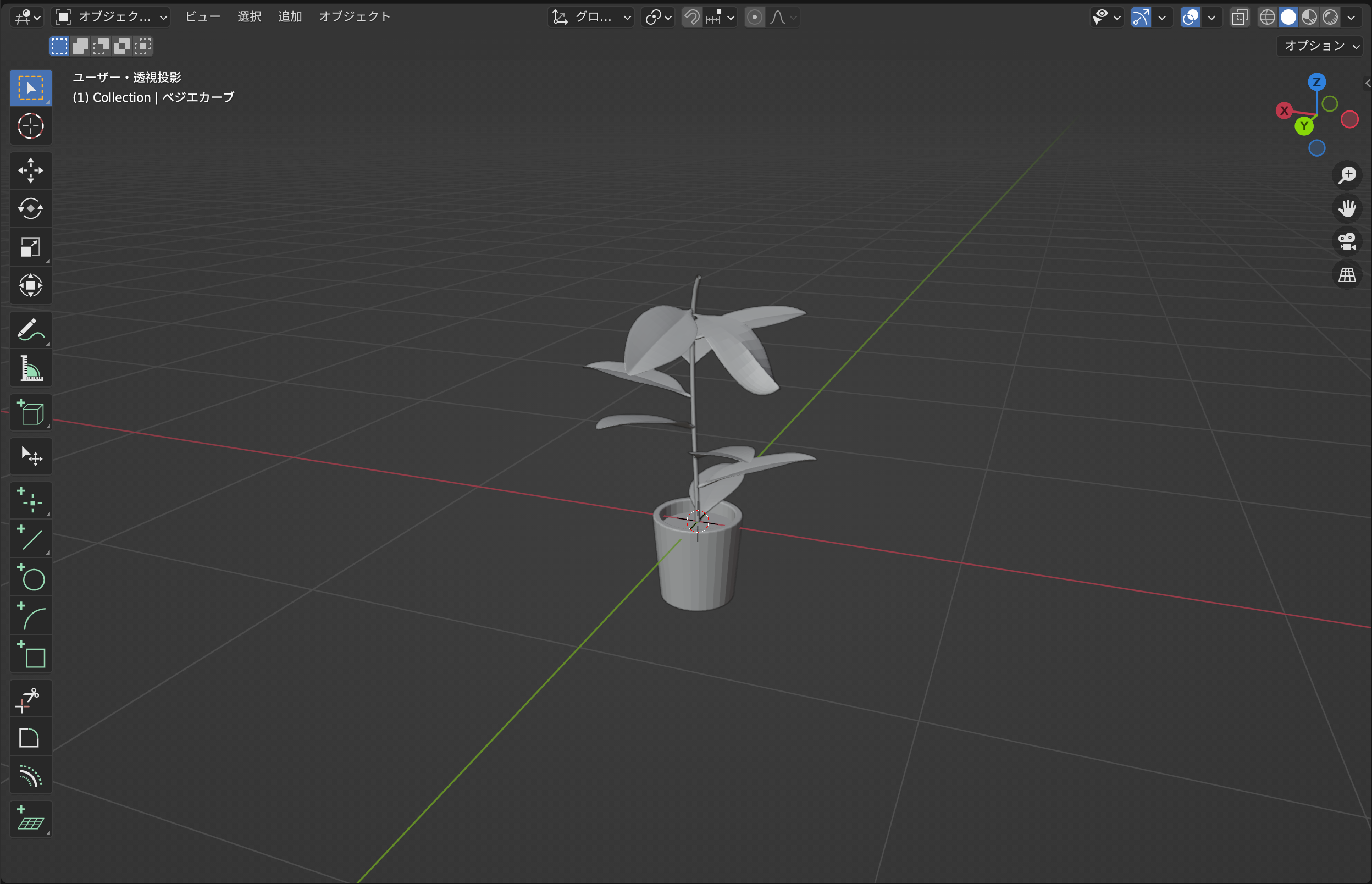
Task: Open the ビュー menu
Action: point(203,17)
